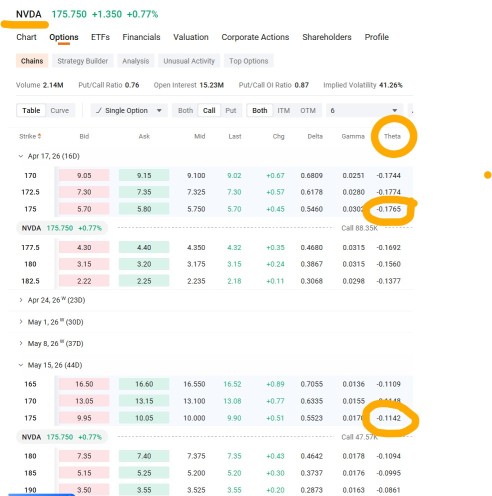The image size is (492, 496).
Task: Select Both moneyness filter
Action: (x=260, y=110)
